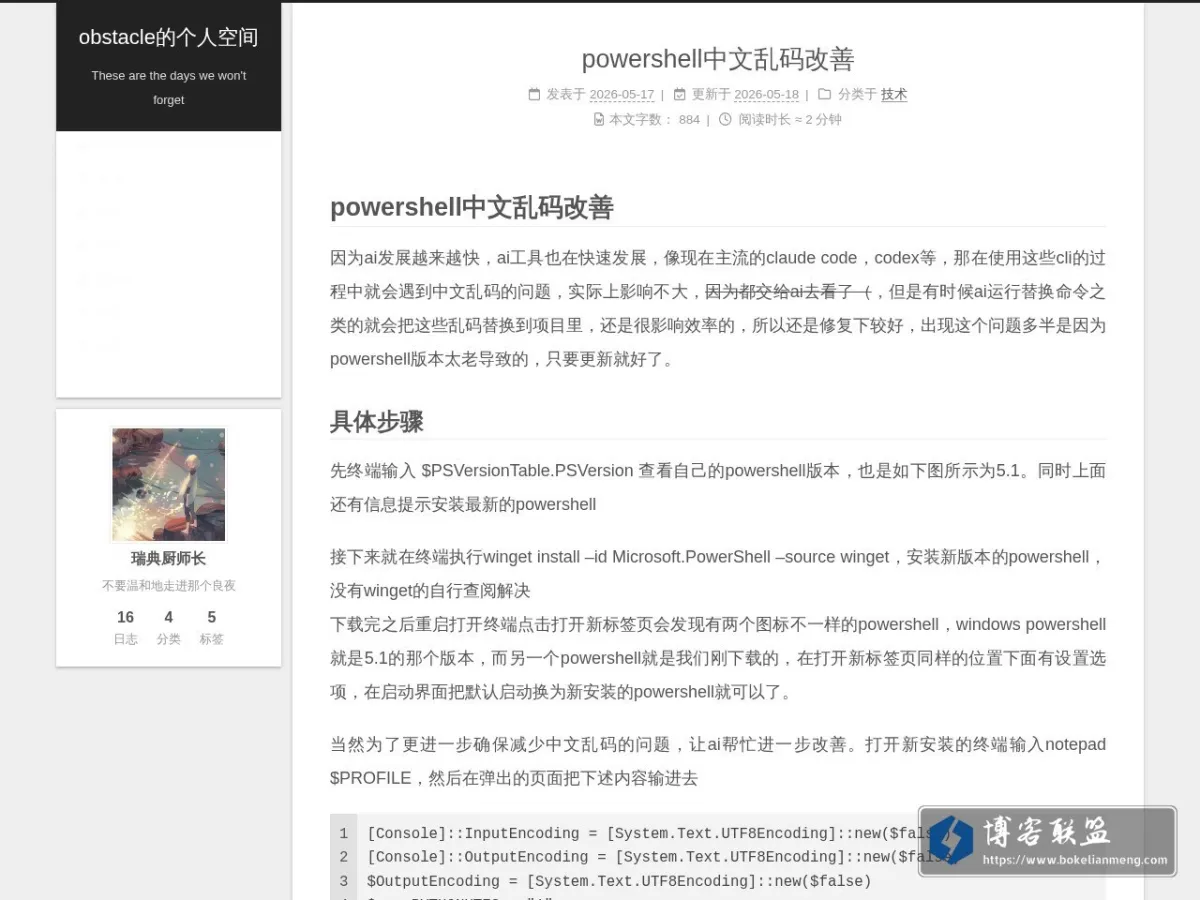
Task: Open the obstacle的个人空间 site title
Action: [x=168, y=37]
